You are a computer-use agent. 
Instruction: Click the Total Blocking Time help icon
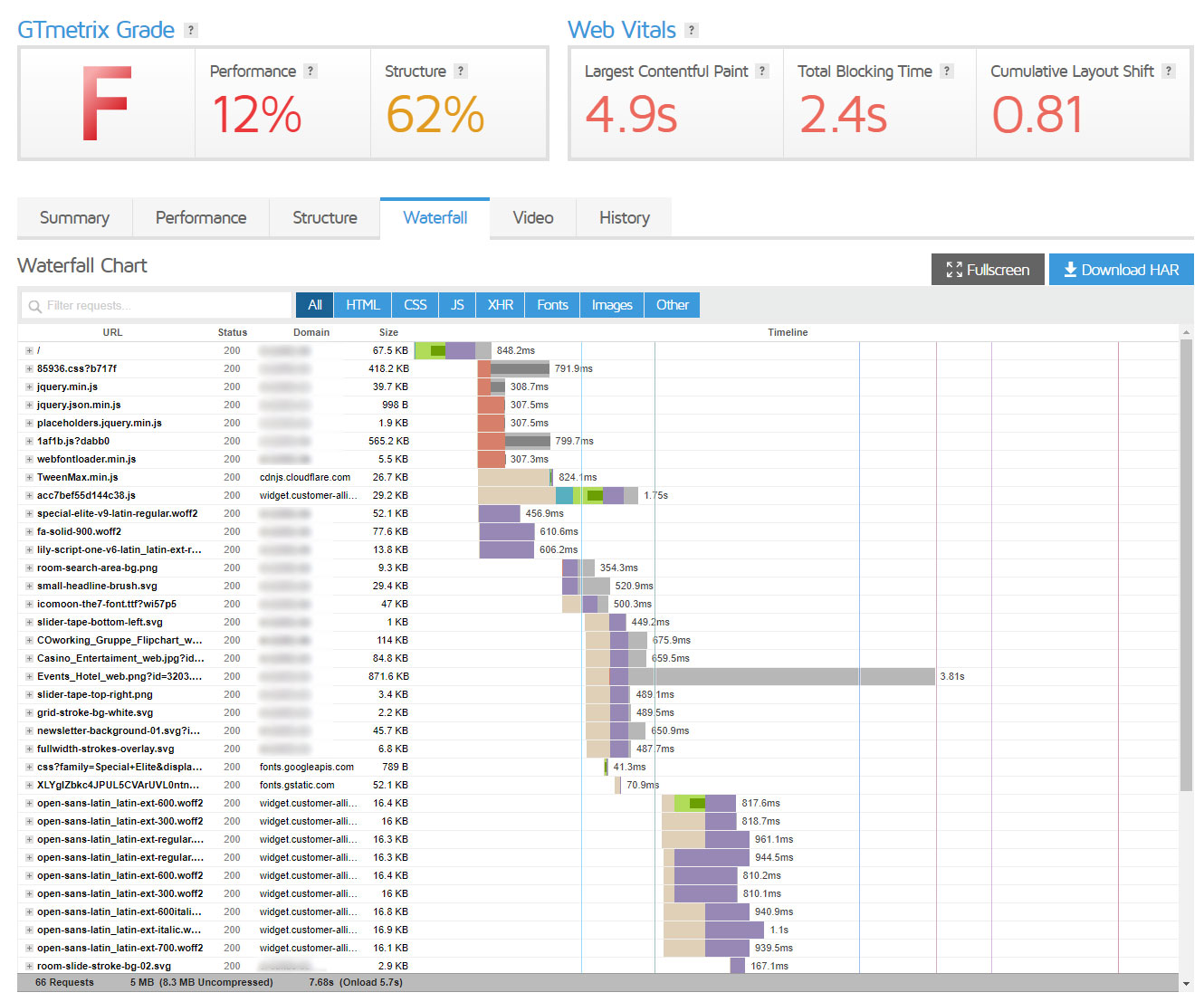tap(947, 71)
